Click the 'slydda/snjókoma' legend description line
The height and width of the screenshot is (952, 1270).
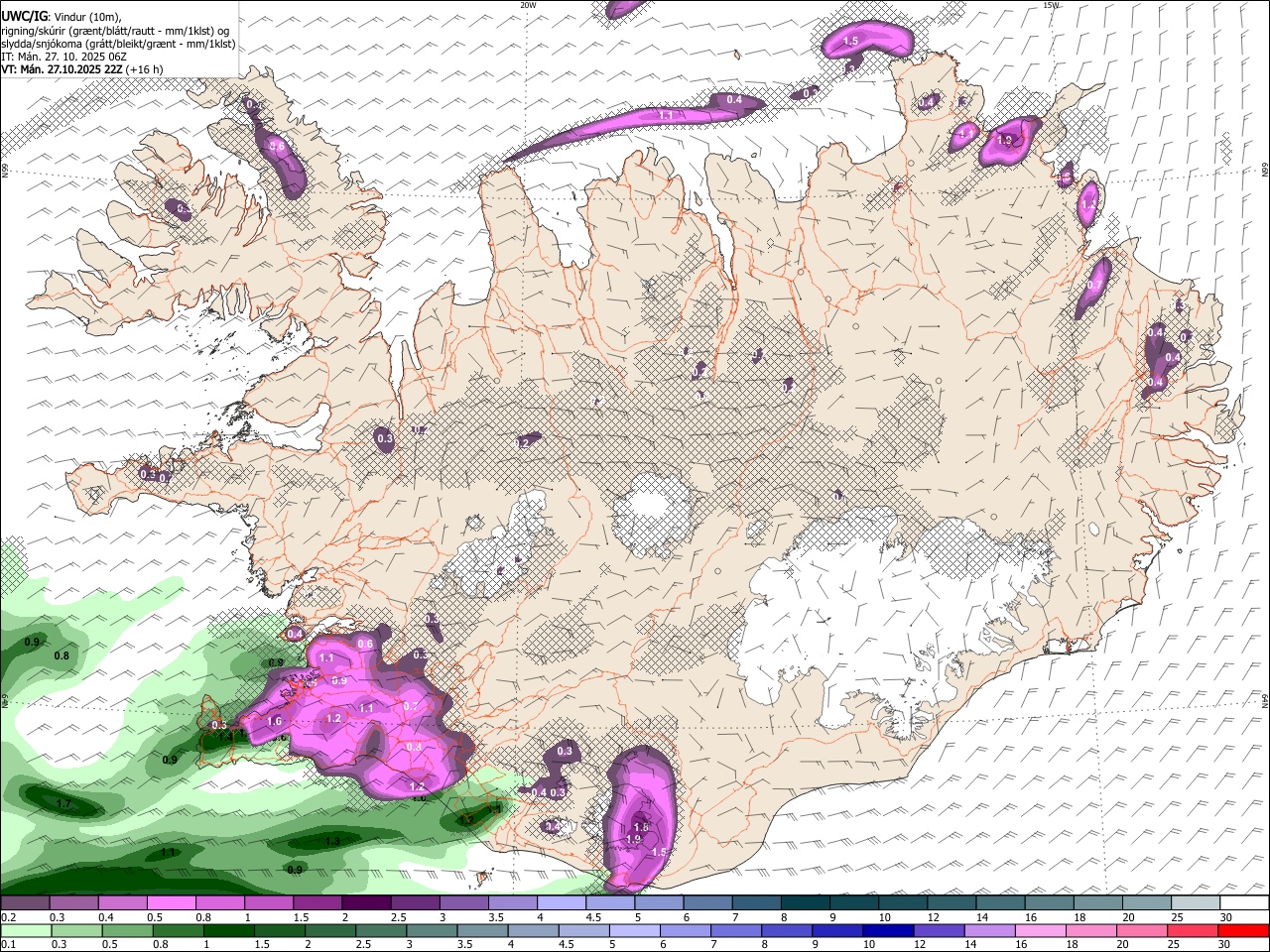[x=118, y=44]
